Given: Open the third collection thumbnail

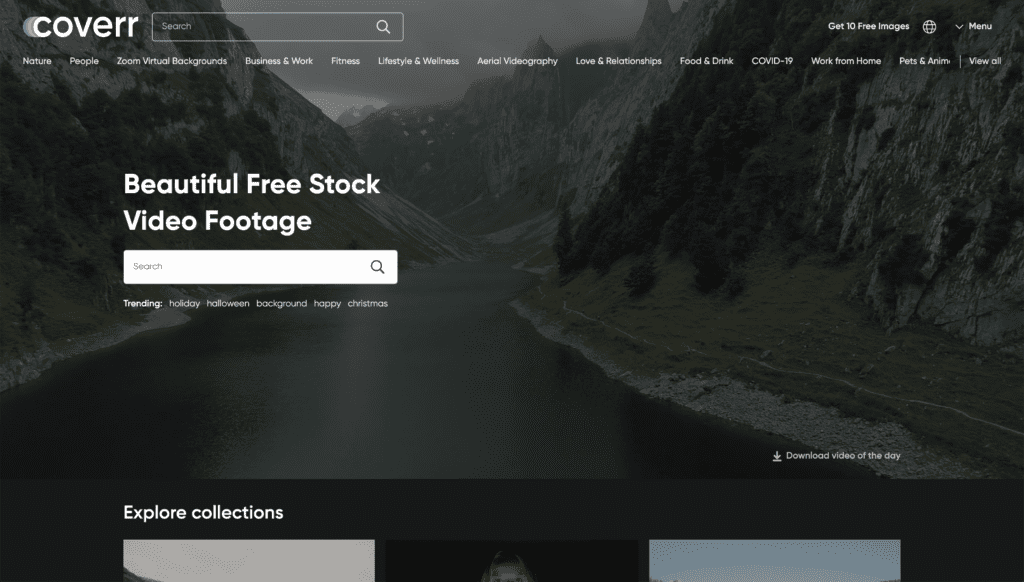Looking at the screenshot, I should [x=775, y=560].
